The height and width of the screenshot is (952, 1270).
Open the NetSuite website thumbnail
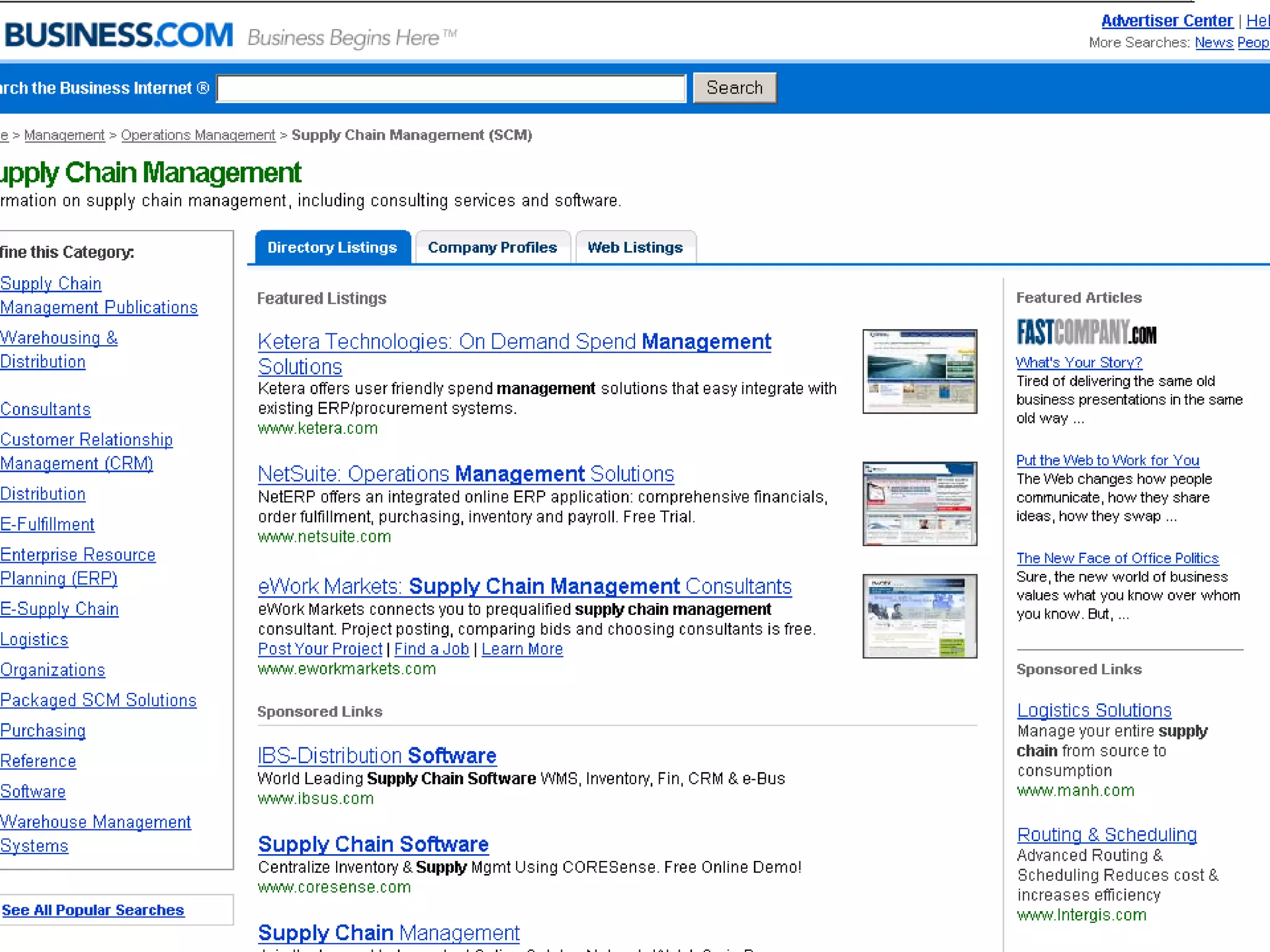920,503
